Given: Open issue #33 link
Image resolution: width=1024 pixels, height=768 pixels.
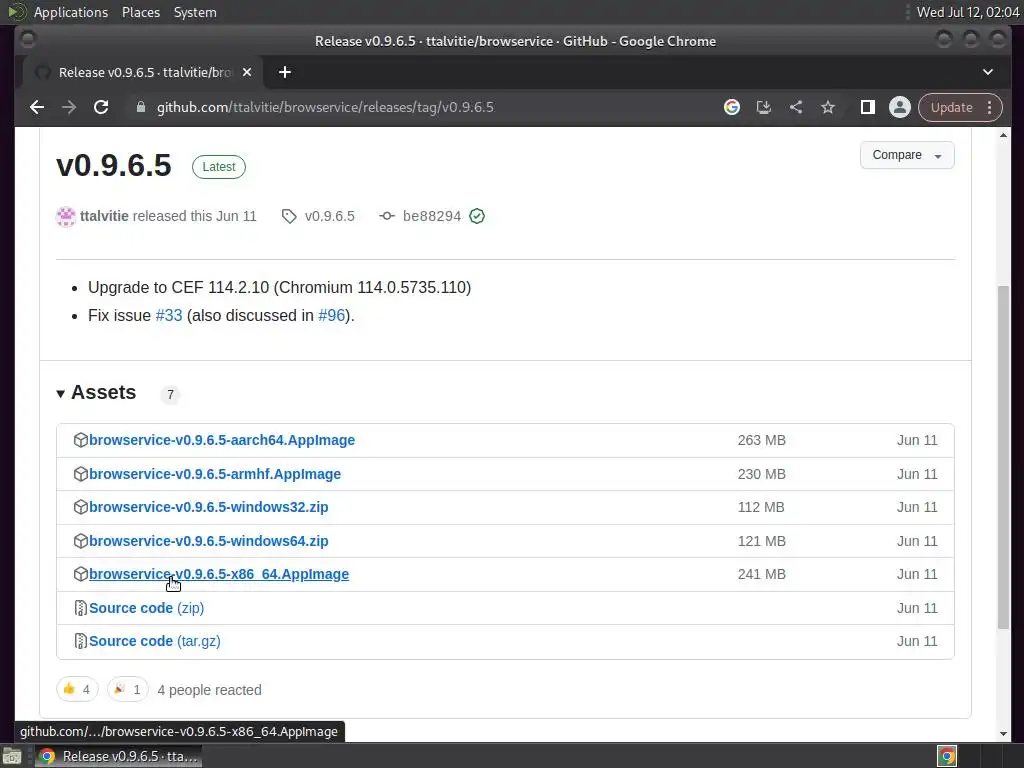Looking at the screenshot, I should (168, 315).
